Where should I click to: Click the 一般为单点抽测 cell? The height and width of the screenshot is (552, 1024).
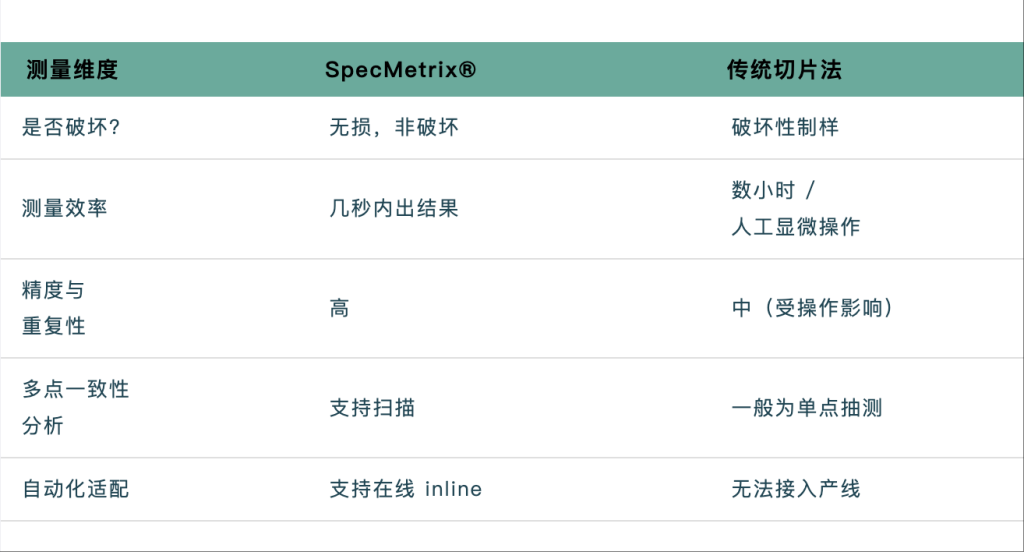click(x=807, y=408)
